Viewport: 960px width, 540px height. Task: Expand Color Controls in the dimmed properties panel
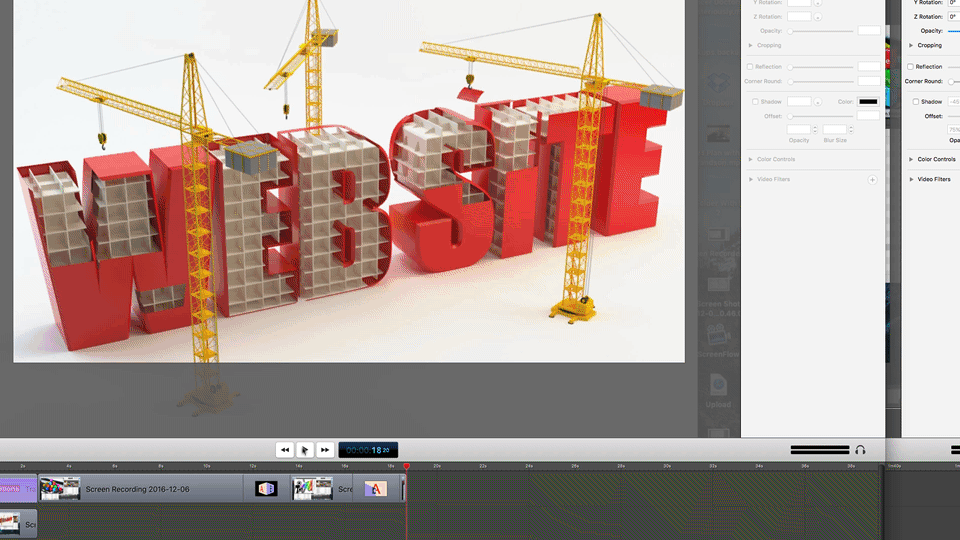point(751,159)
